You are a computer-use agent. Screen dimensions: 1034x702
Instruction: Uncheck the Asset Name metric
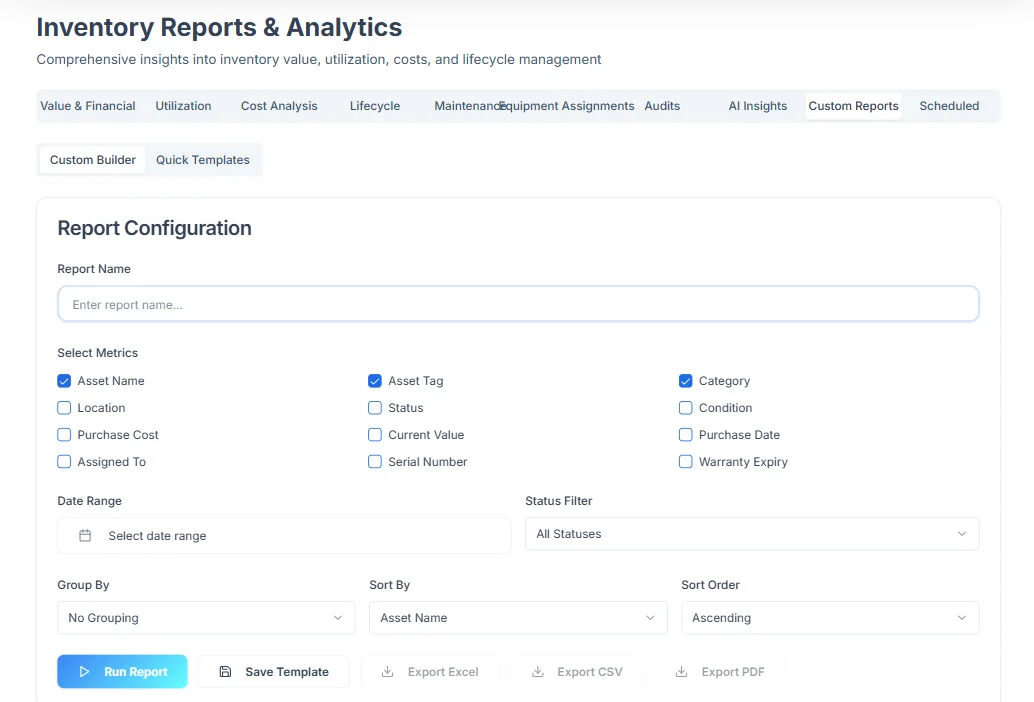[x=64, y=381]
